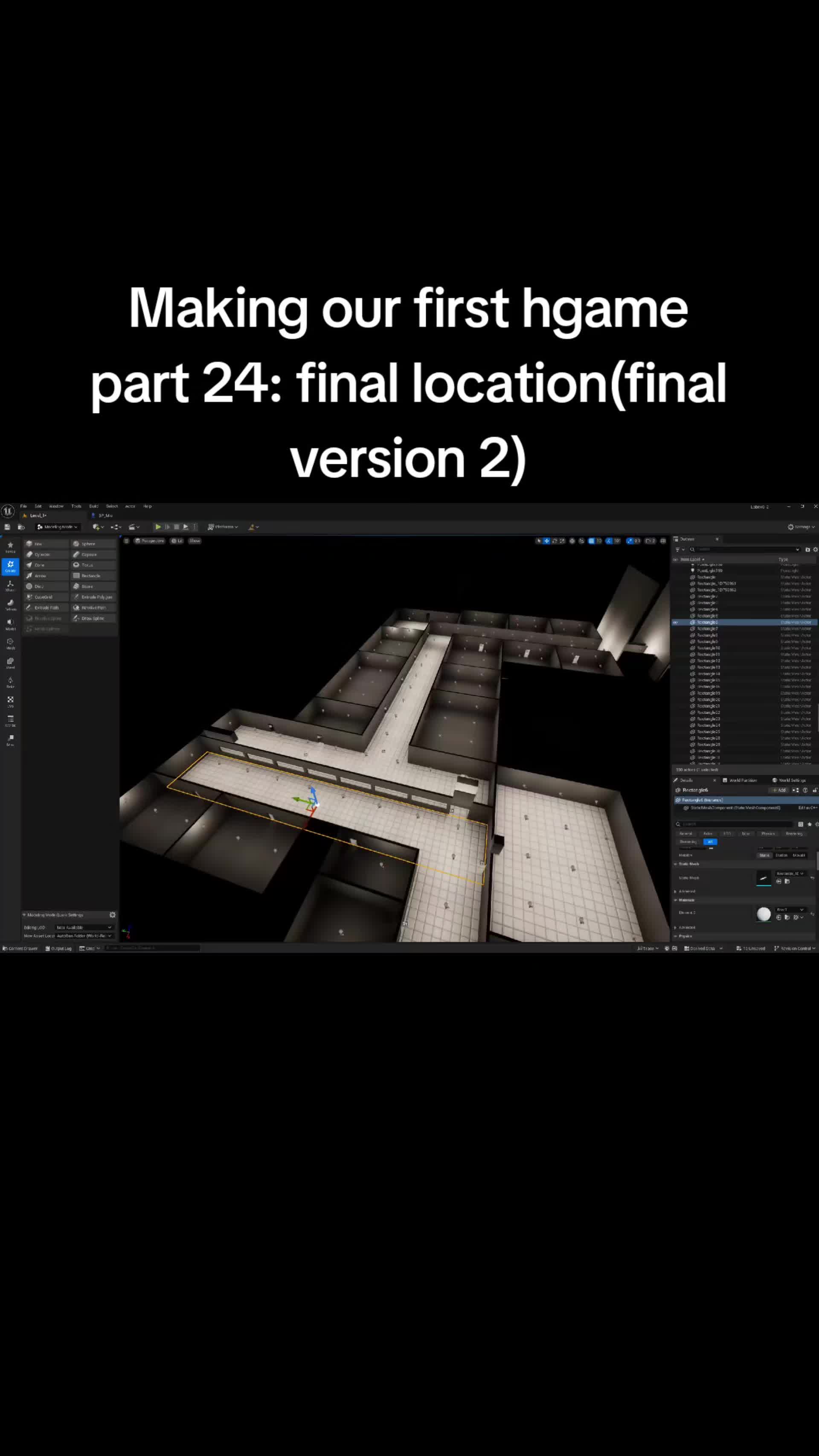Select the Arrow primitive tool
The image size is (819, 1456).
(x=46, y=575)
